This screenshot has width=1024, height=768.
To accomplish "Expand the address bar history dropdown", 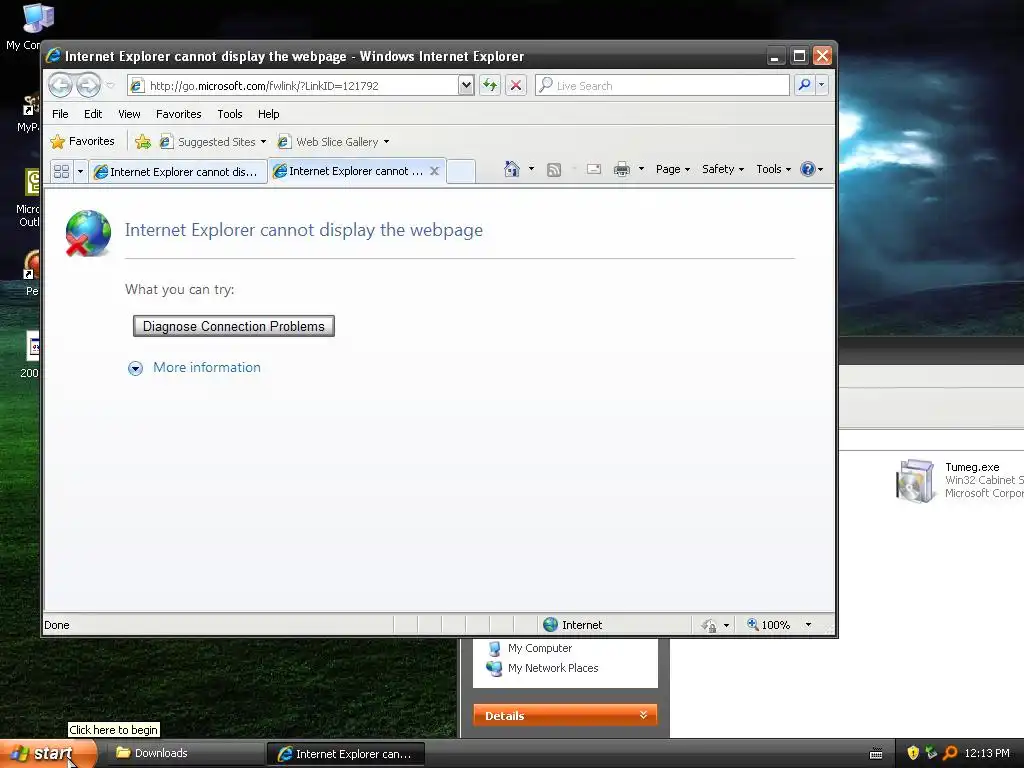I will pyautogui.click(x=466, y=86).
